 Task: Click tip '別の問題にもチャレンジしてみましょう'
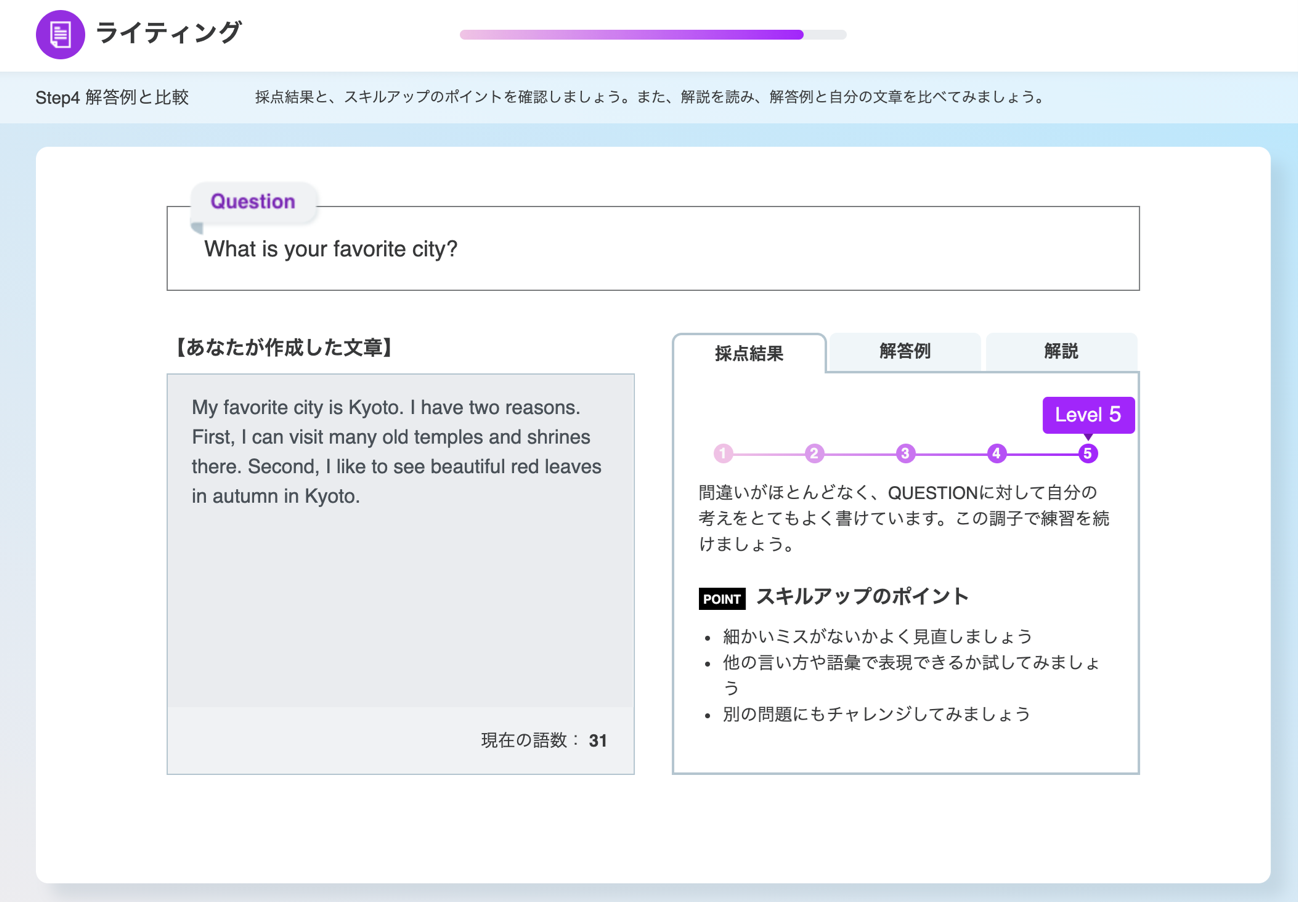[x=876, y=714]
